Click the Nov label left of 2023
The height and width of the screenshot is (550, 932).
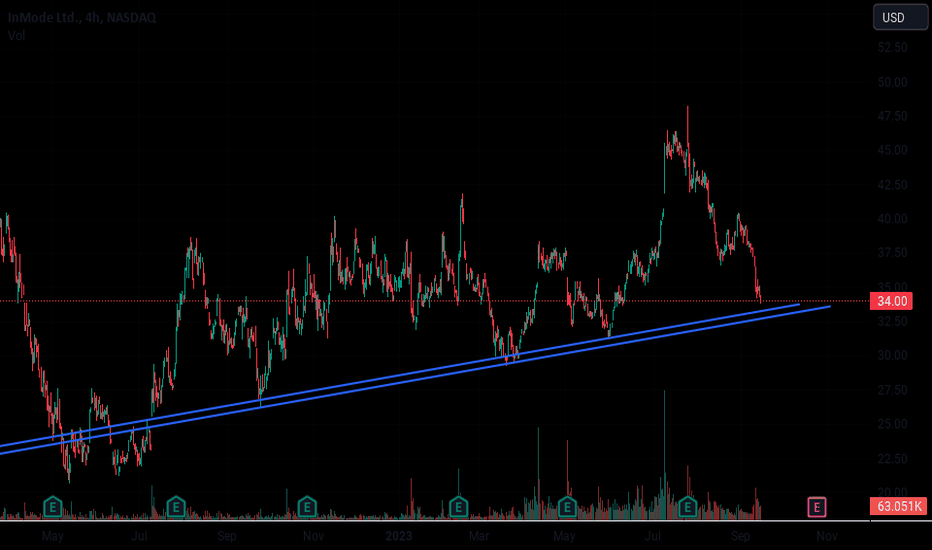[313, 536]
